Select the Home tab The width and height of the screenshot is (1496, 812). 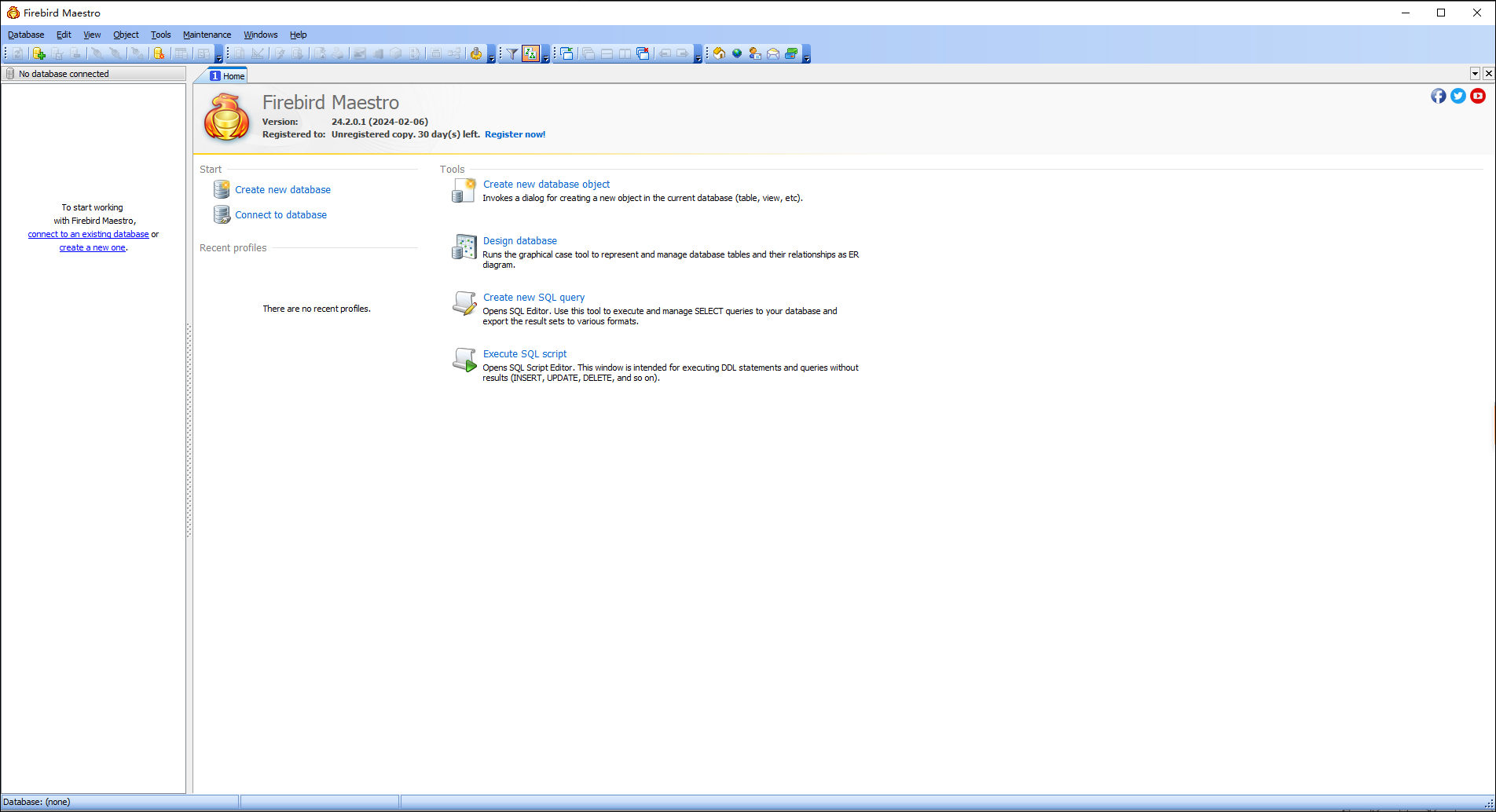(228, 75)
